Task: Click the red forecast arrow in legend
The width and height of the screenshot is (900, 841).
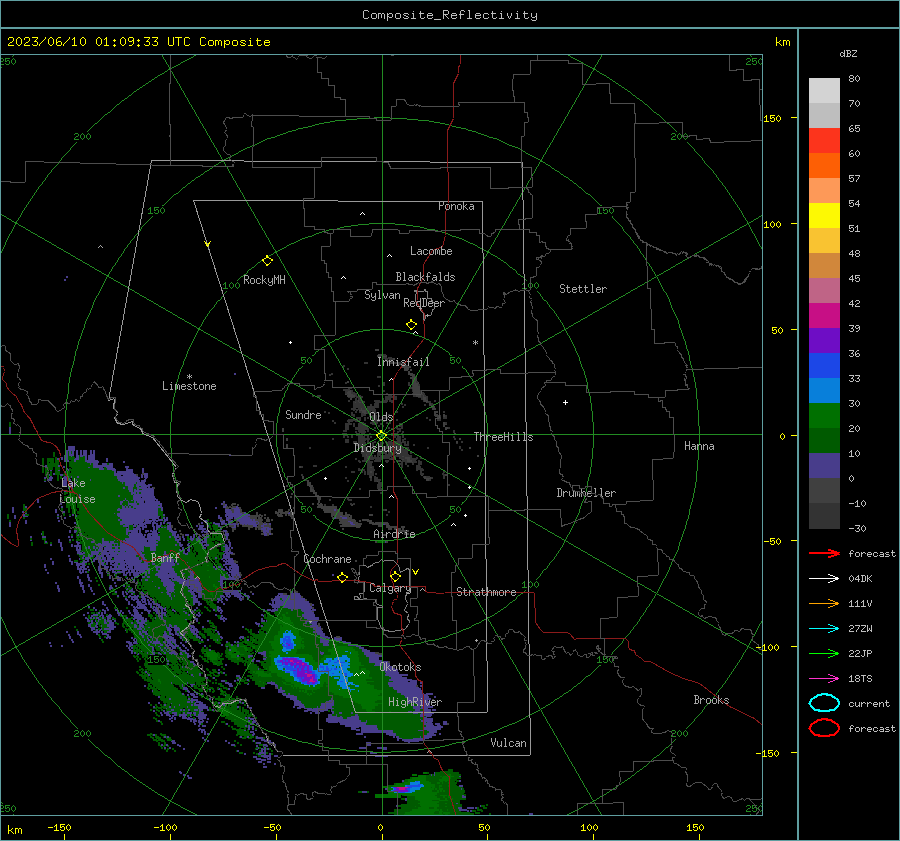Action: tap(824, 553)
